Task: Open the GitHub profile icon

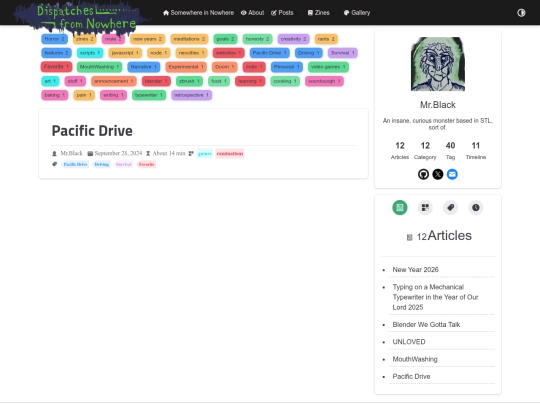Action: click(423, 174)
